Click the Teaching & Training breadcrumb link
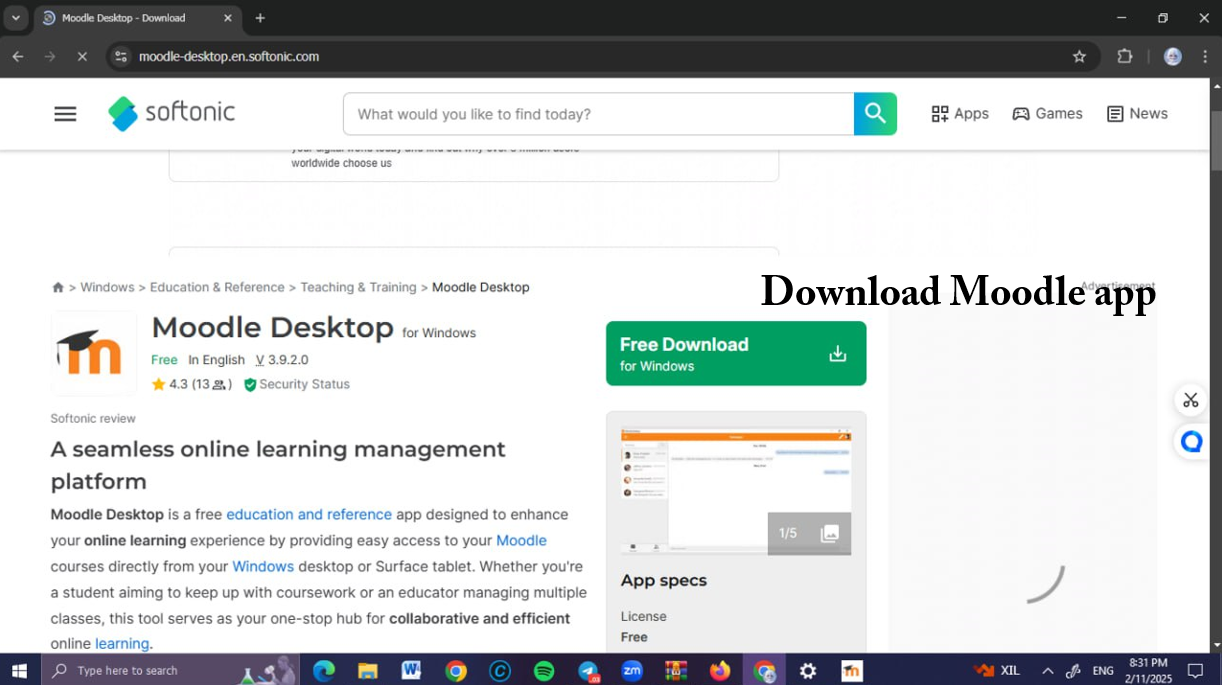 coord(358,287)
